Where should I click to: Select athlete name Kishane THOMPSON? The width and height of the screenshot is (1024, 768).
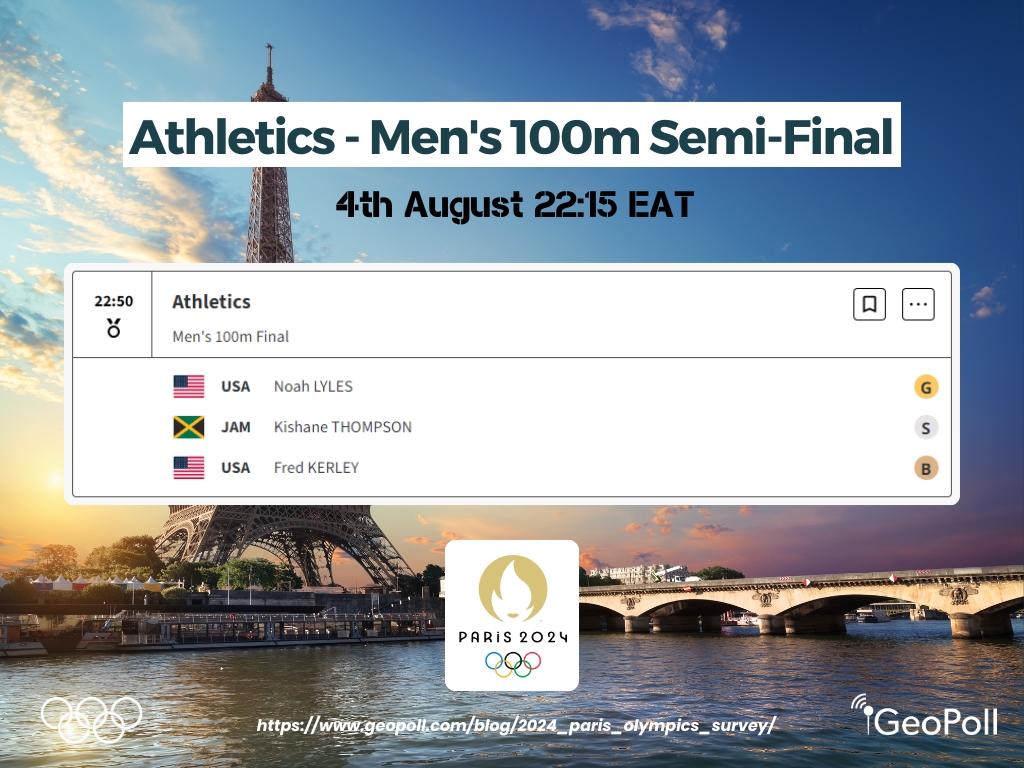pyautogui.click(x=342, y=428)
